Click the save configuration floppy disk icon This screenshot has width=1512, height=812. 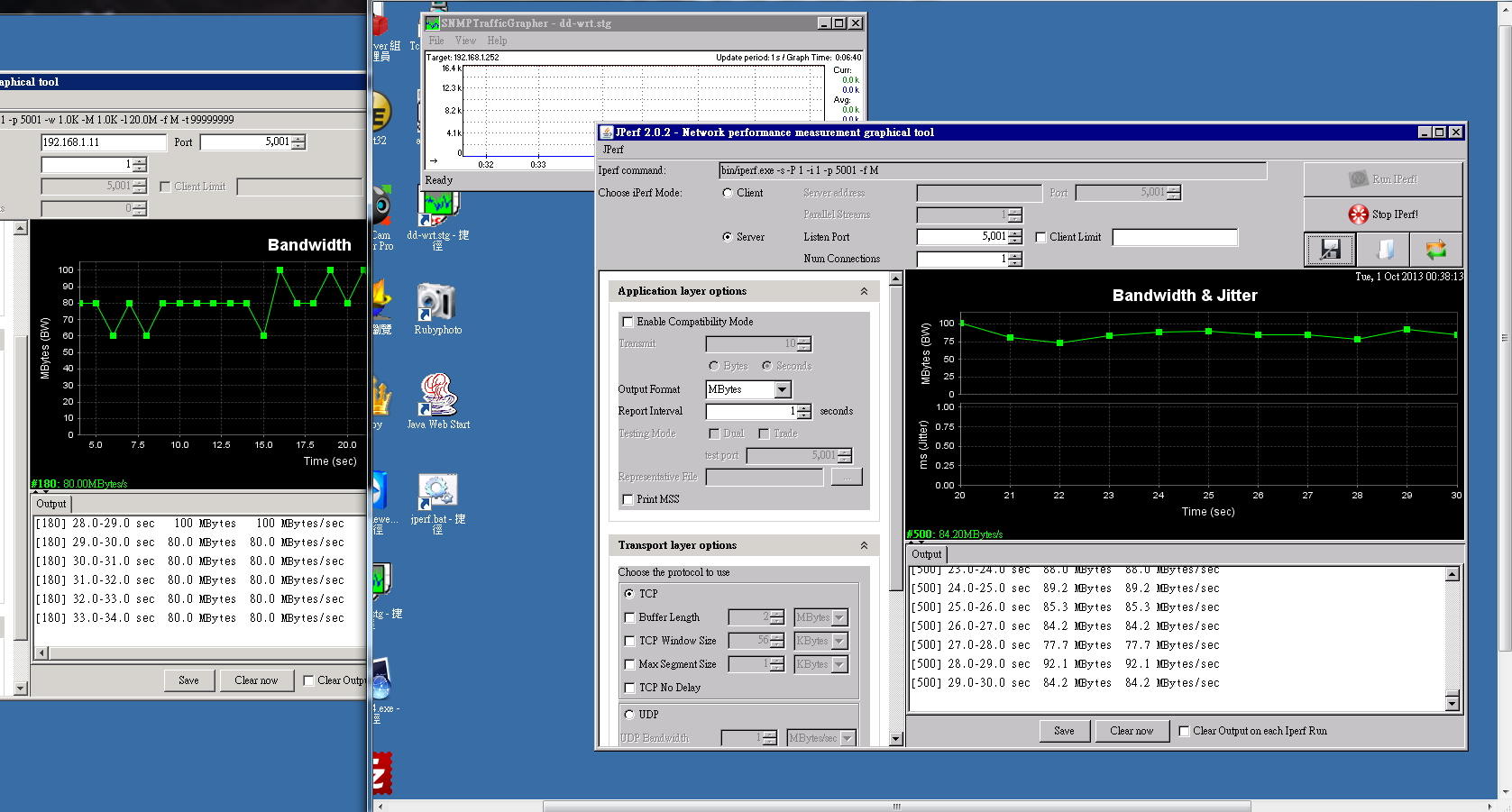click(x=1330, y=250)
